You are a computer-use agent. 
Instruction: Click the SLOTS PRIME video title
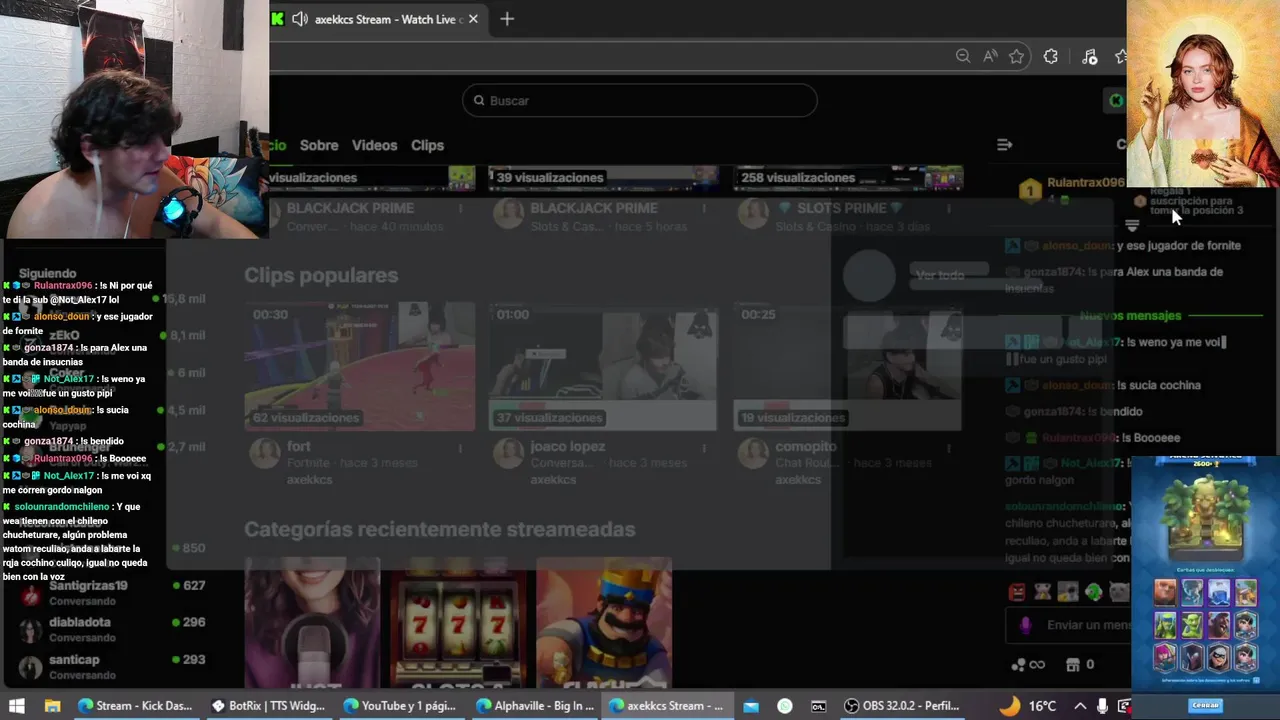(x=841, y=208)
